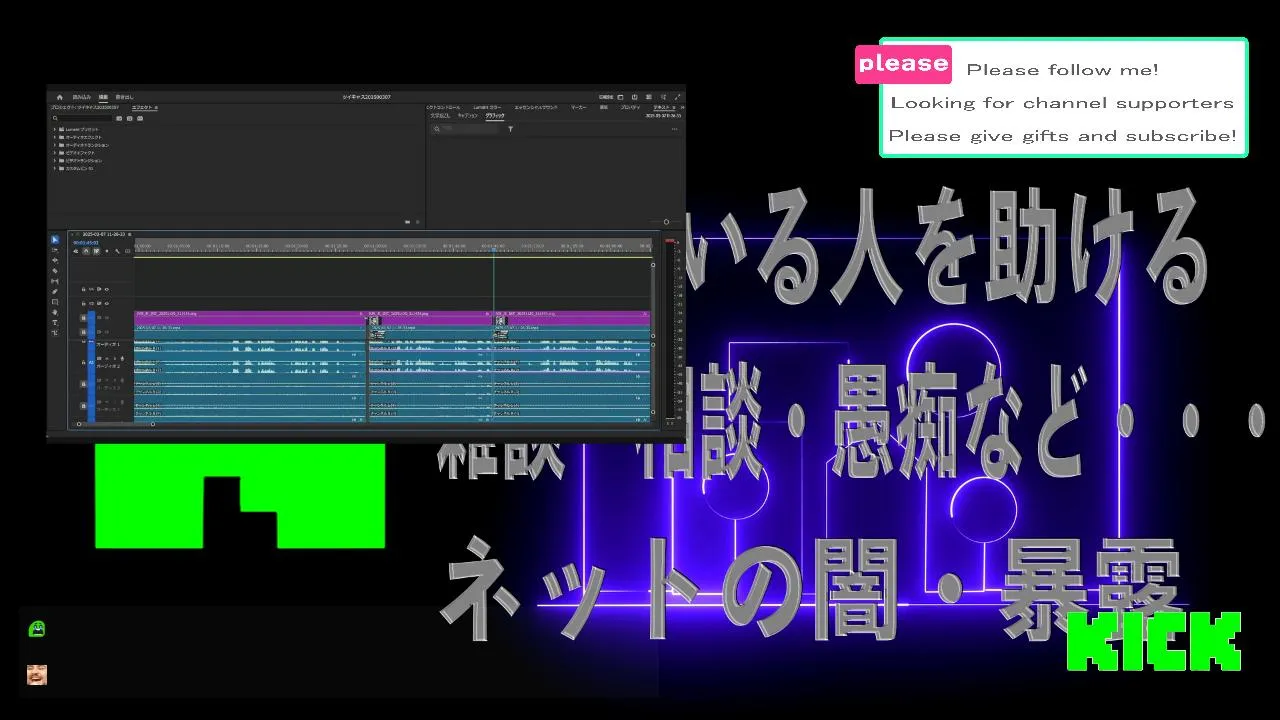Click the Effects panel search field
The height and width of the screenshot is (720, 1280).
(x=84, y=118)
